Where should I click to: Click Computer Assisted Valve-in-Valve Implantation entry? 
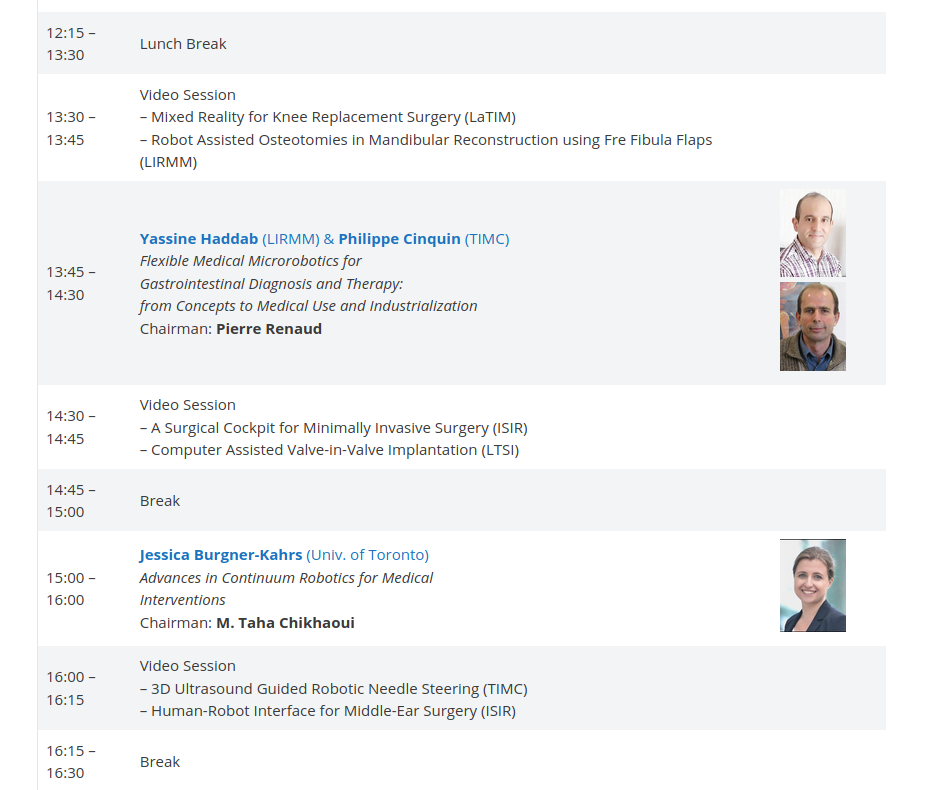[329, 450]
